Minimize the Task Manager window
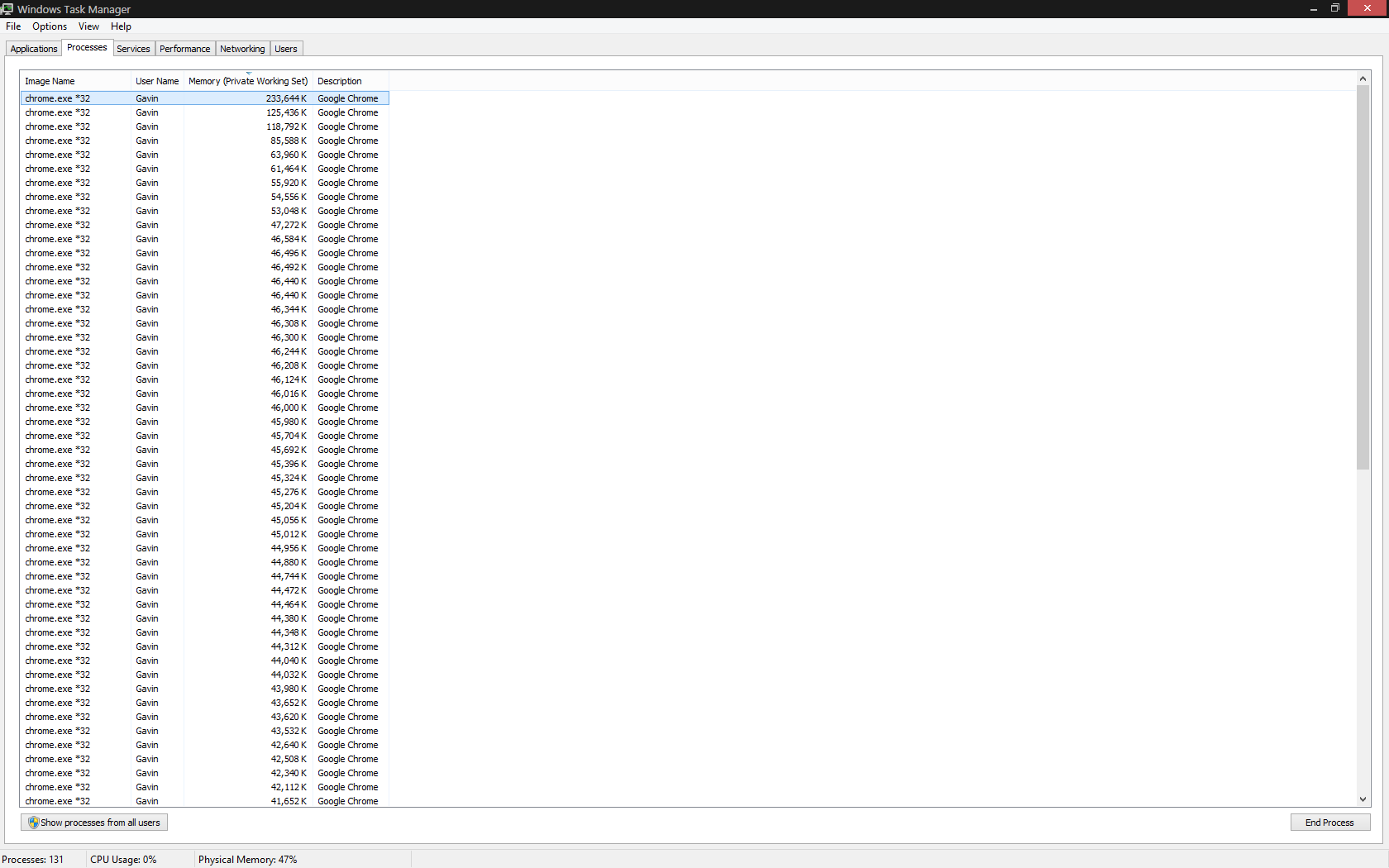The width and height of the screenshot is (1389, 868). coord(1313,8)
